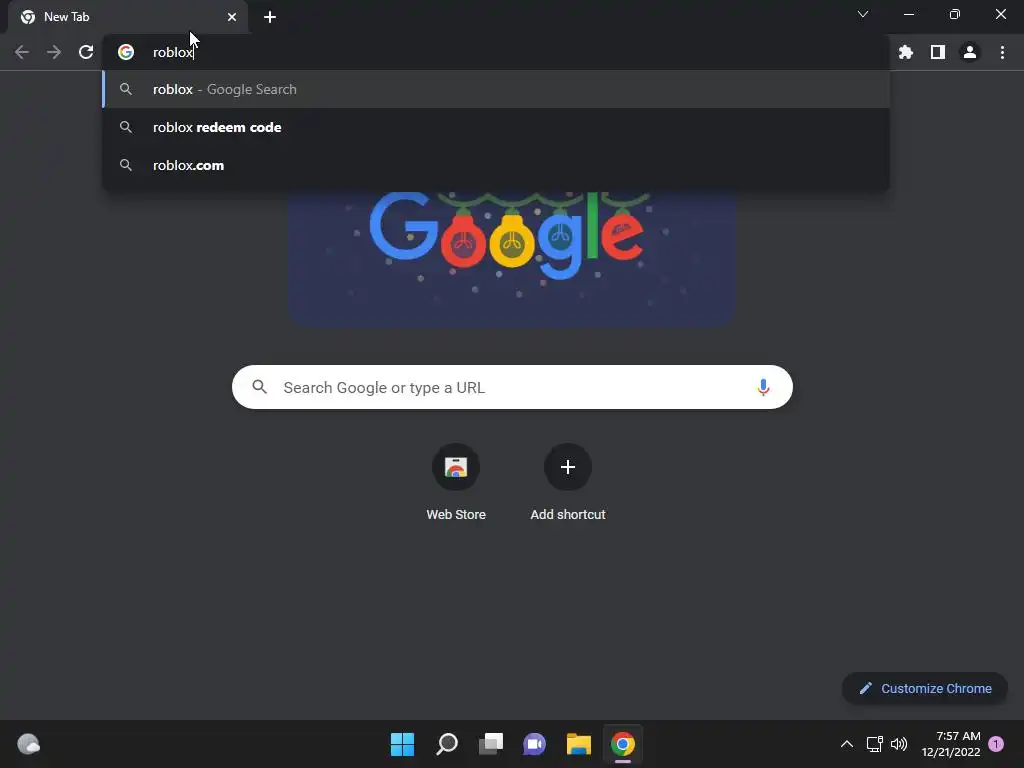Screen dimensions: 1024x768
Task: Open Customize Chrome
Action: [925, 688]
